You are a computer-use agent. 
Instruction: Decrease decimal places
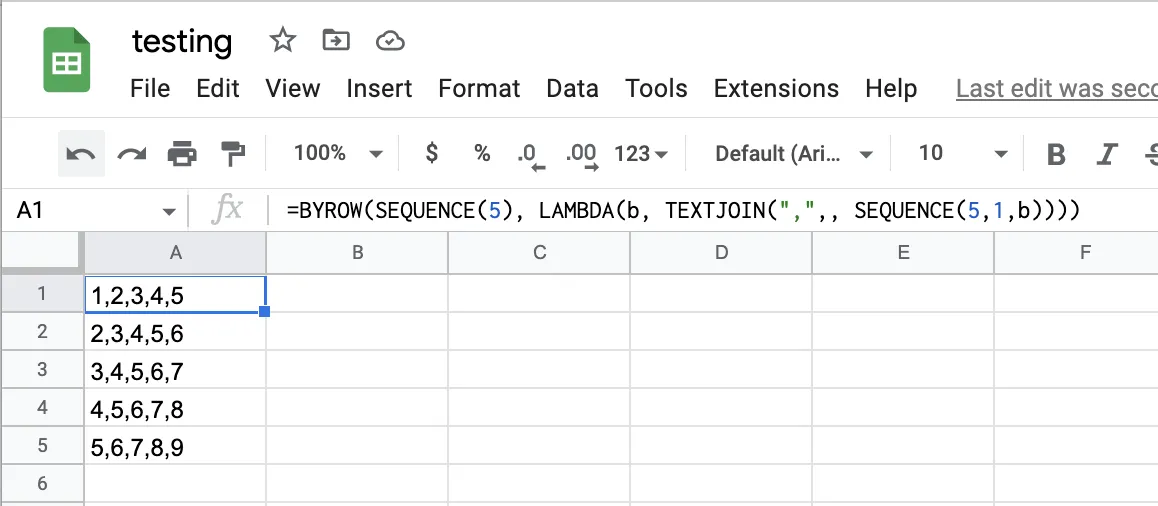point(528,154)
